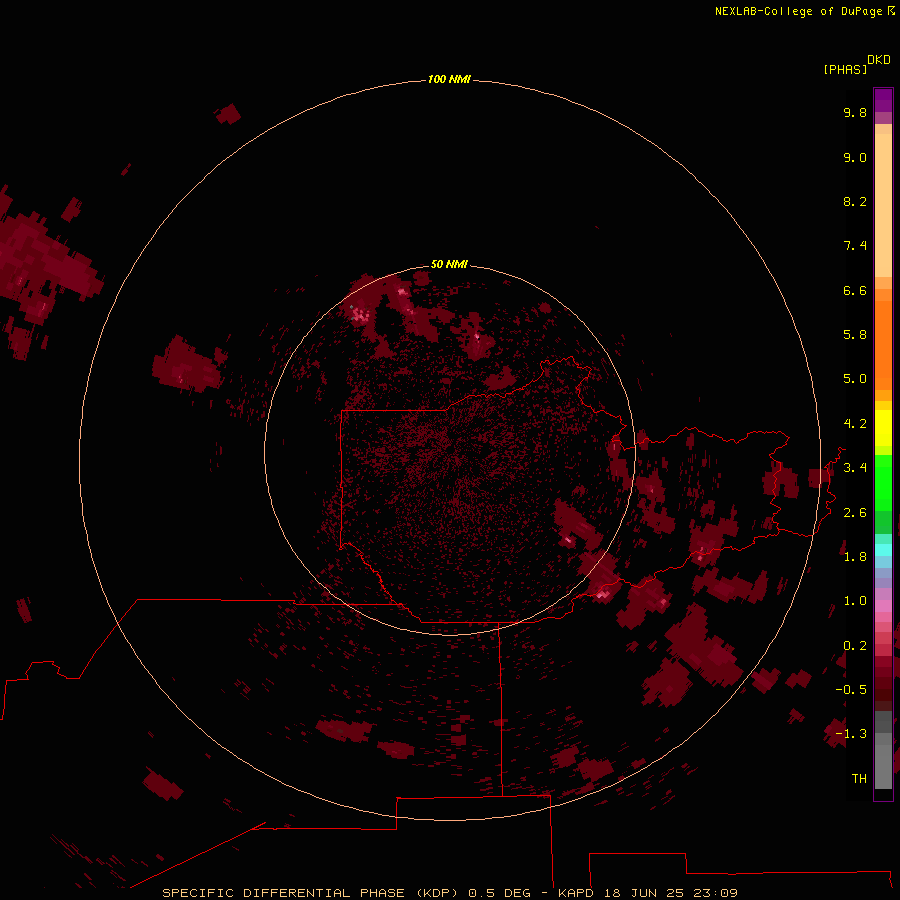Click the -0.5 value on the color scale
The image size is (900, 900).
pyautogui.click(x=851, y=689)
